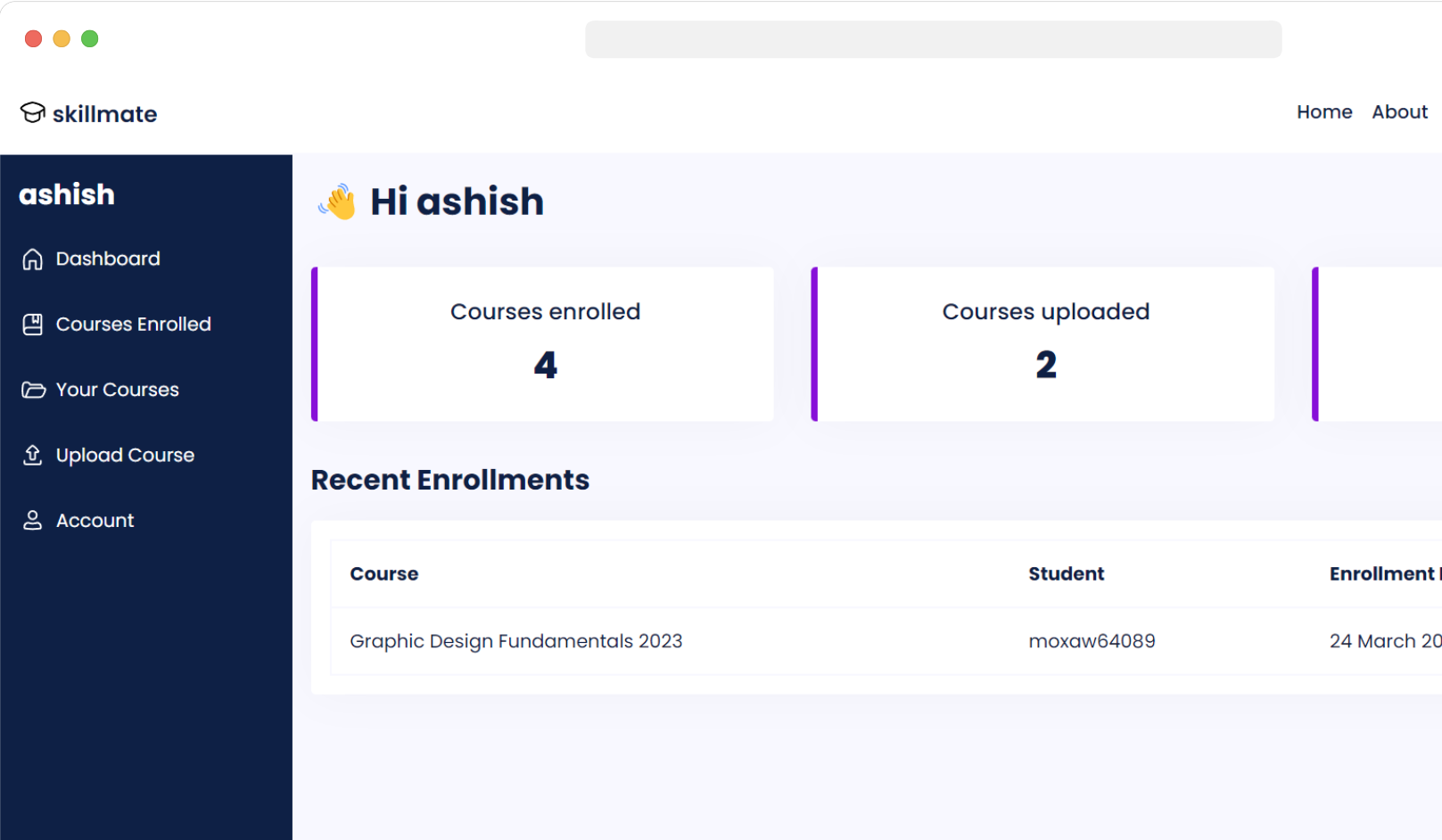Click the skillmate brand name text

point(104,114)
